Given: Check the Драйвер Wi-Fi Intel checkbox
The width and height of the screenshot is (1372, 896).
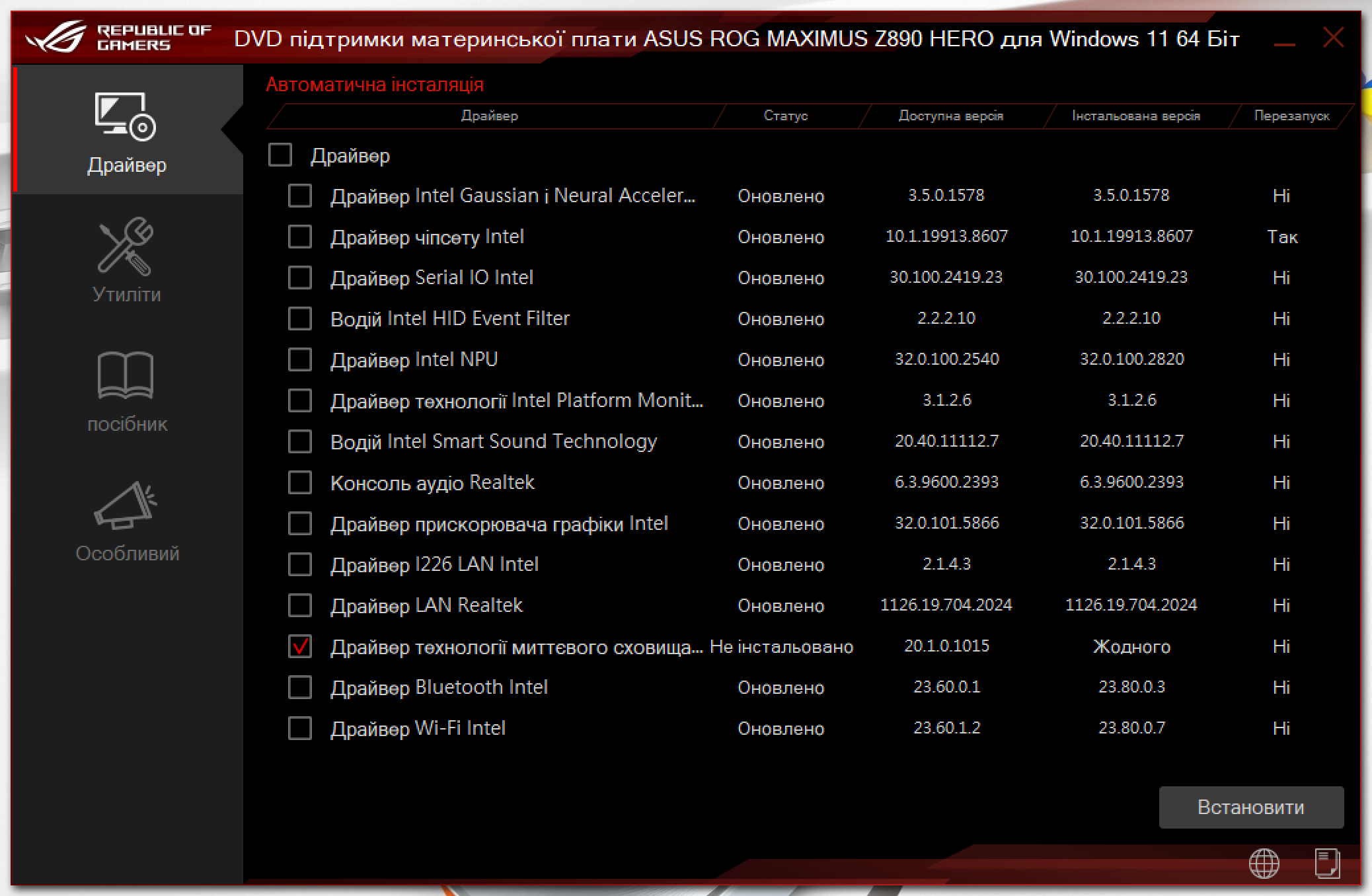Looking at the screenshot, I should click(x=300, y=728).
